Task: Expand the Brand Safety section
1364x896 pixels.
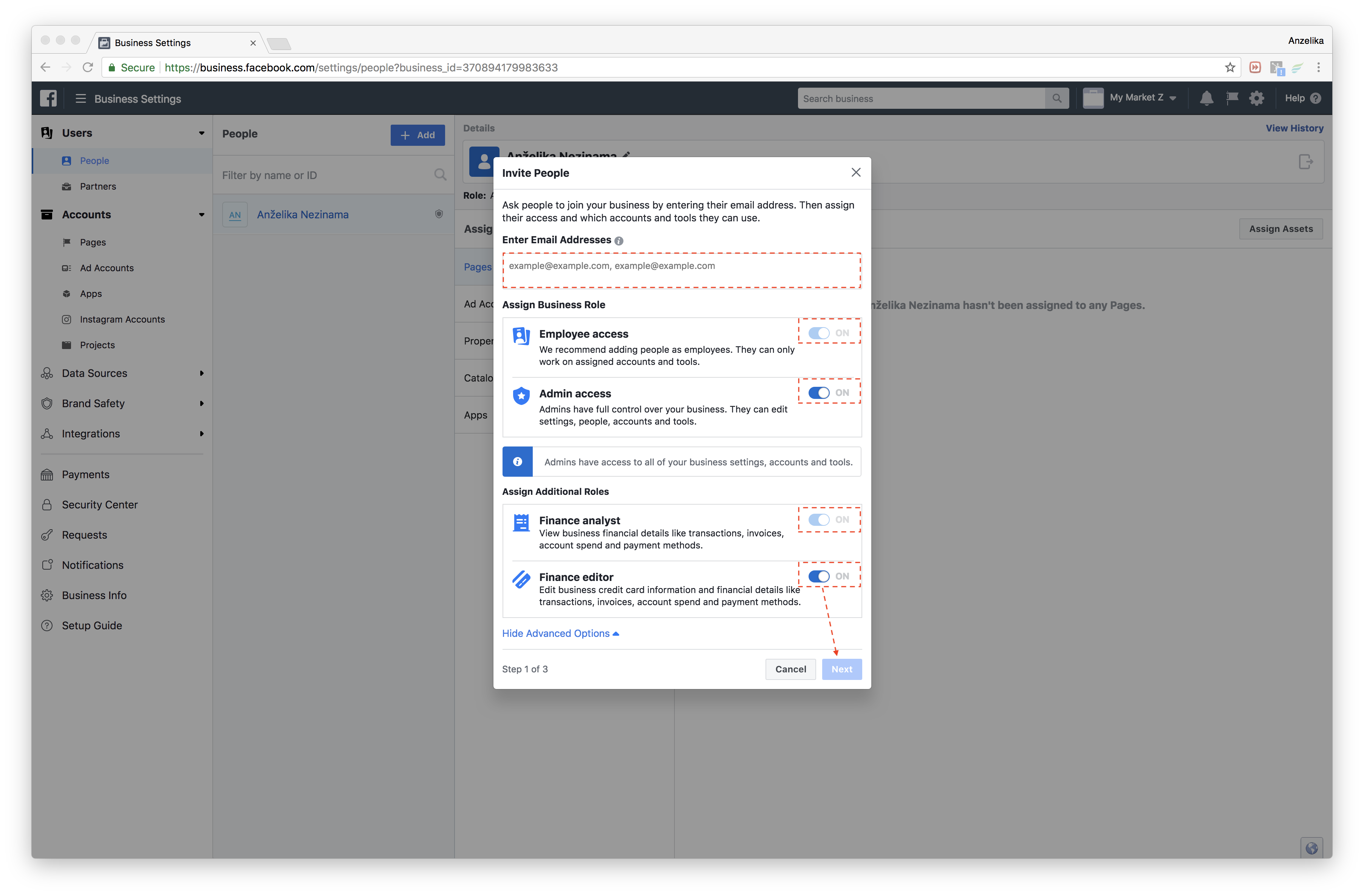Action: click(201, 403)
